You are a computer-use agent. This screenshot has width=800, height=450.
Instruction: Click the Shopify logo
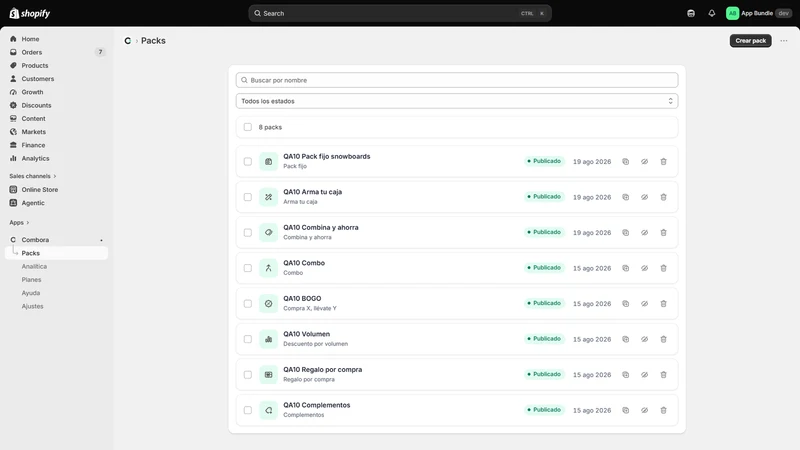click(30, 13)
